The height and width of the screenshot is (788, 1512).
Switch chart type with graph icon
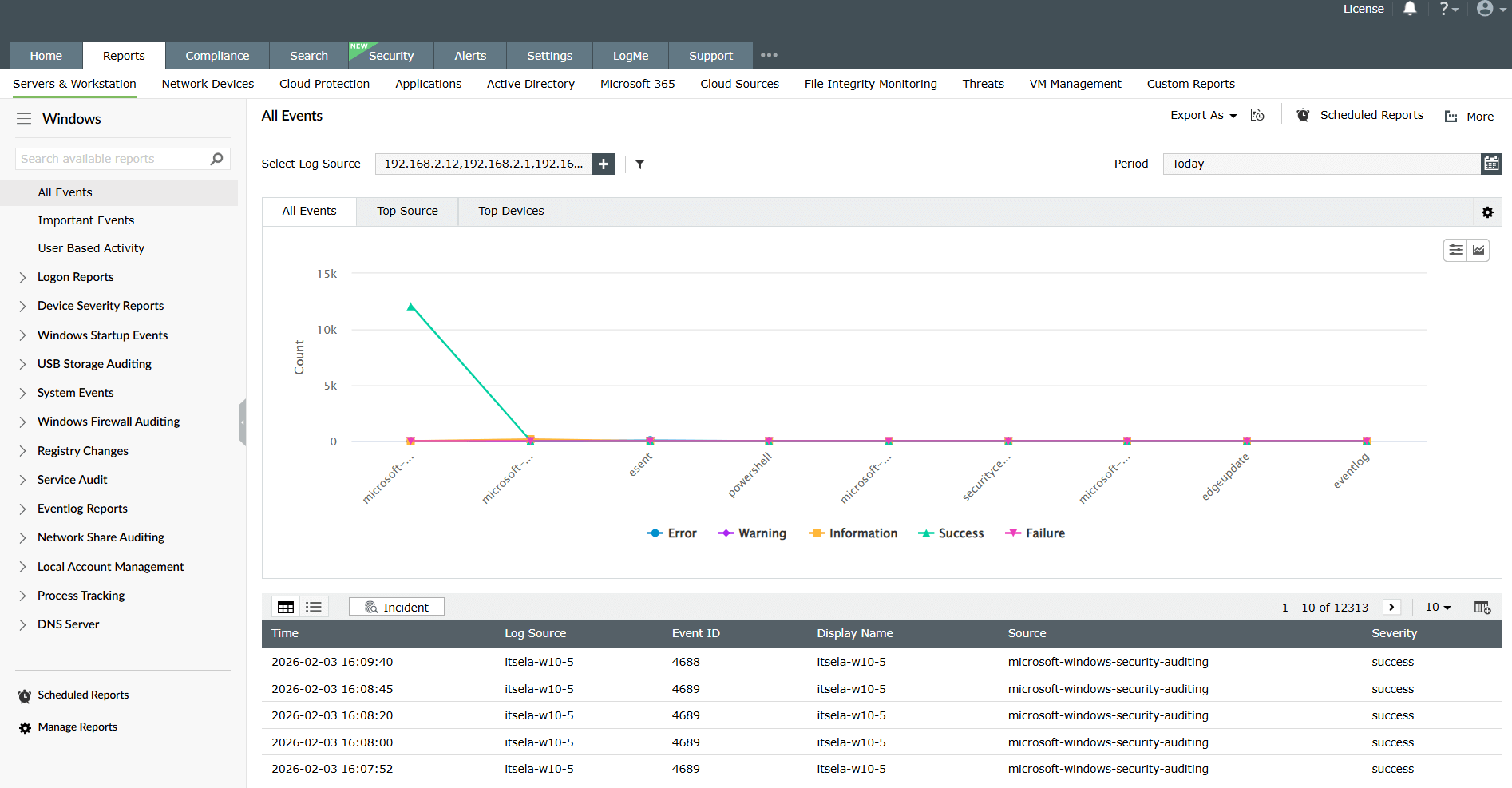(x=1478, y=250)
